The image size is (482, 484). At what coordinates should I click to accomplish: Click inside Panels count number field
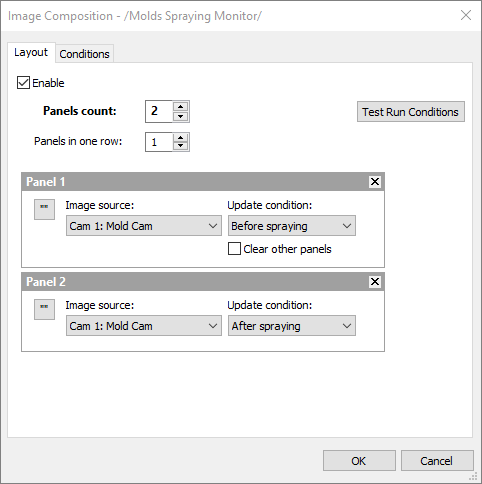pos(159,111)
